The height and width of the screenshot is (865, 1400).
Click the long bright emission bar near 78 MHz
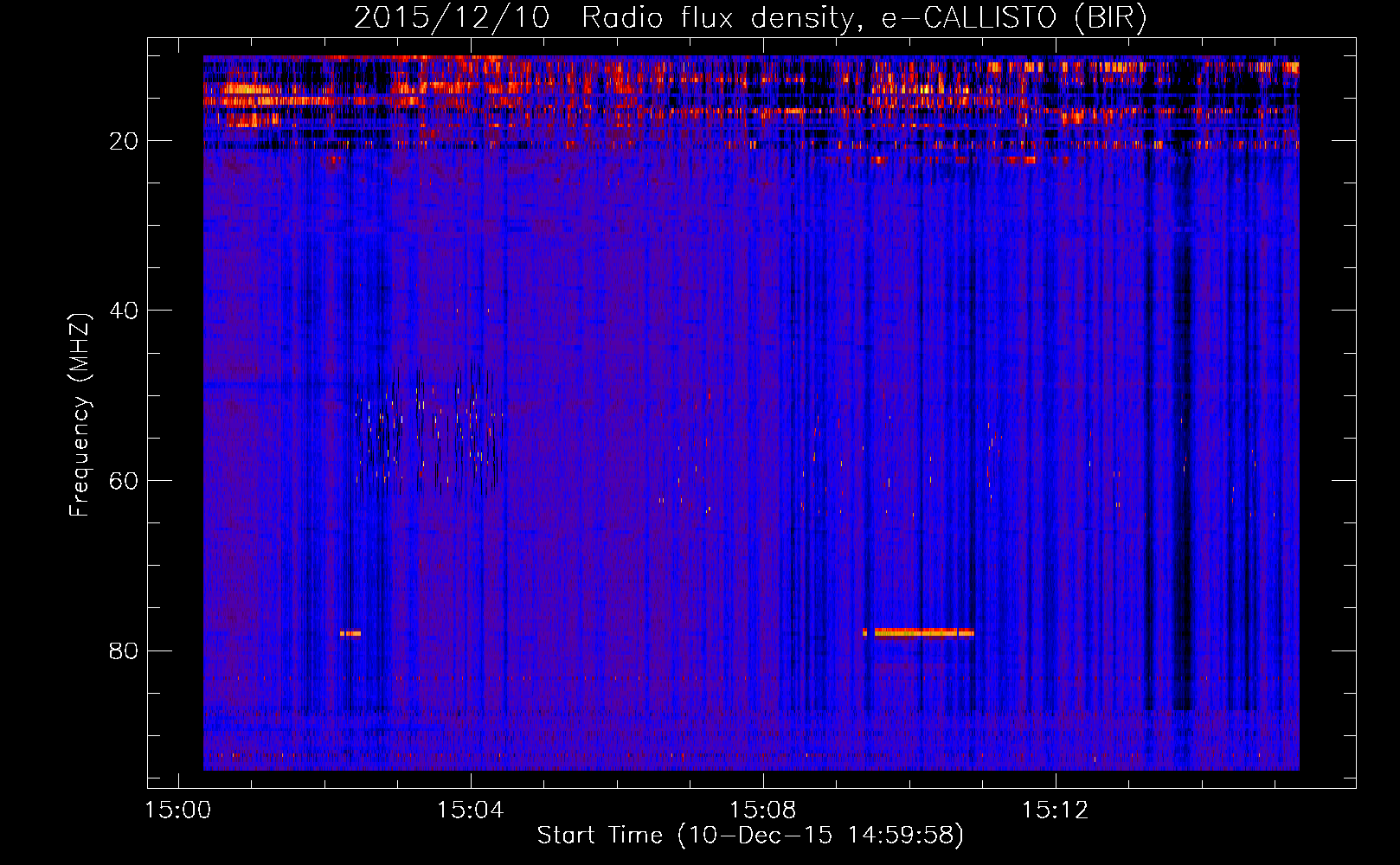(x=924, y=632)
